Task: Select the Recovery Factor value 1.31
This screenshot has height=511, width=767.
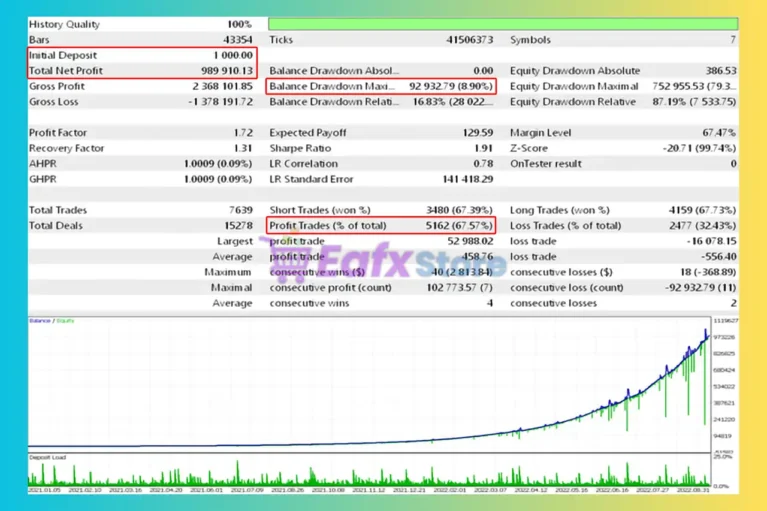Action: (243, 148)
